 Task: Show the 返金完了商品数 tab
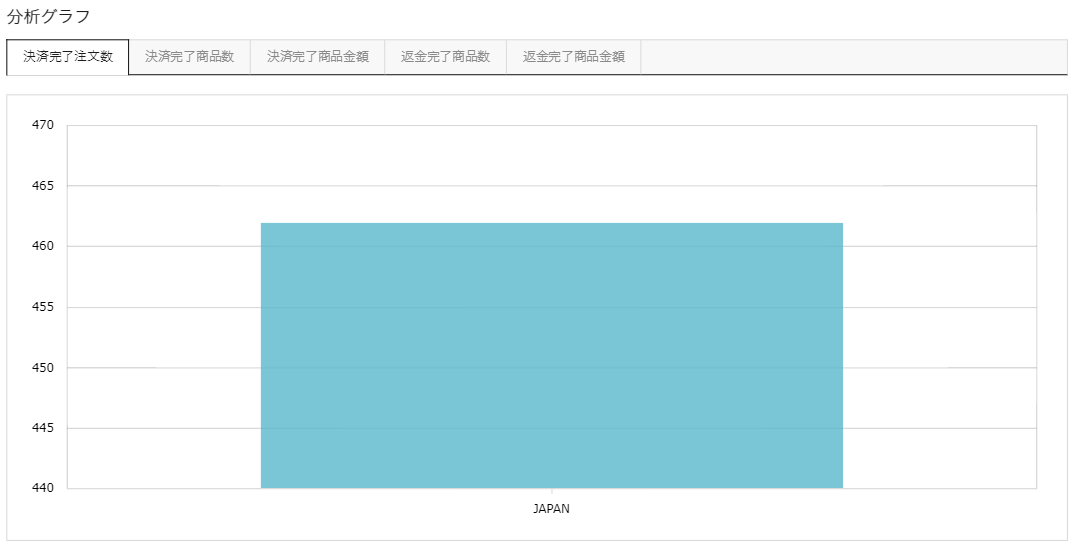pos(445,57)
